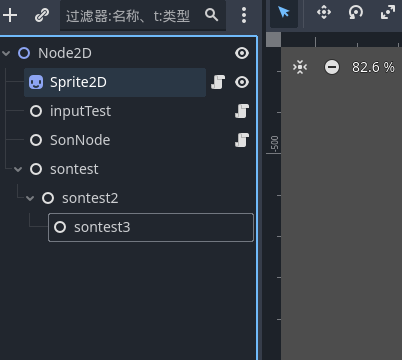The image size is (402, 360).
Task: Select the inputTest node
Action: (x=80, y=111)
